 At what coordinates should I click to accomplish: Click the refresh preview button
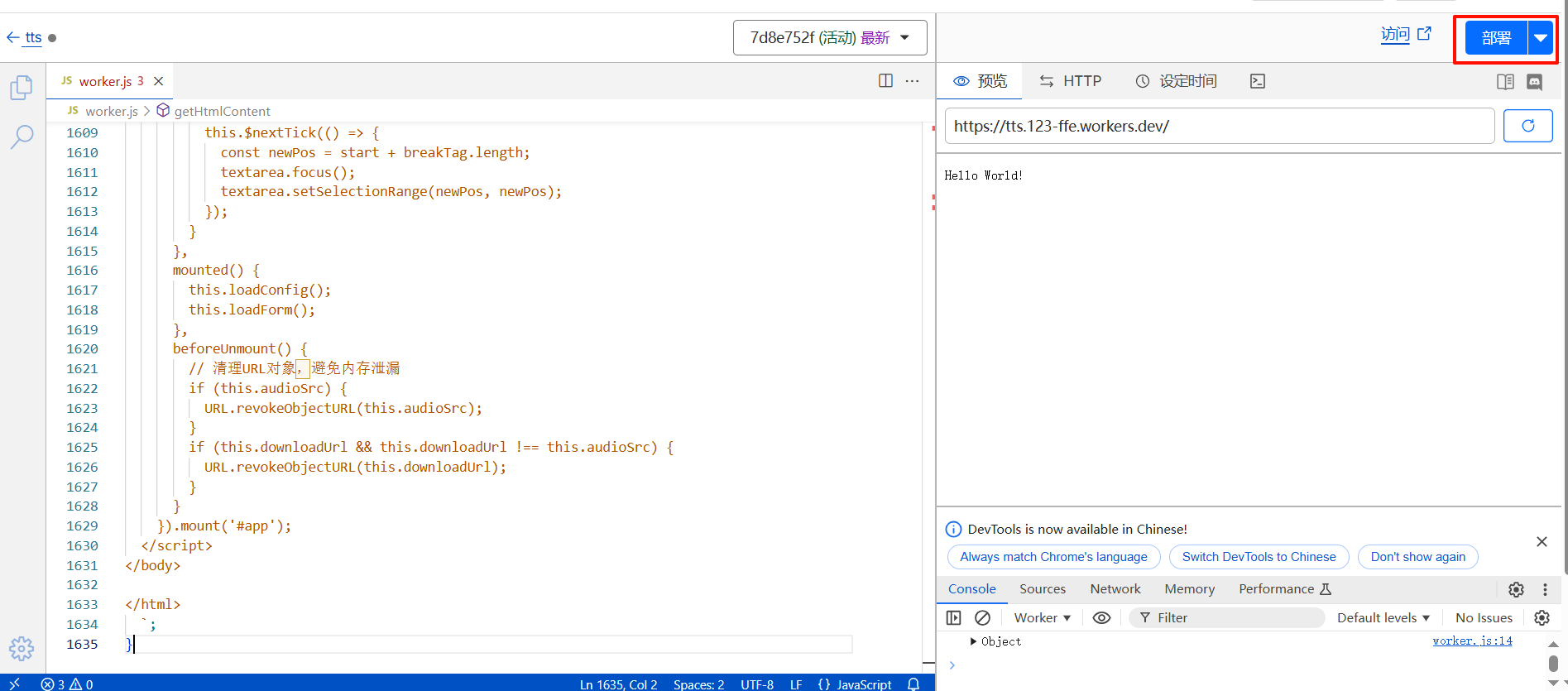[1527, 126]
